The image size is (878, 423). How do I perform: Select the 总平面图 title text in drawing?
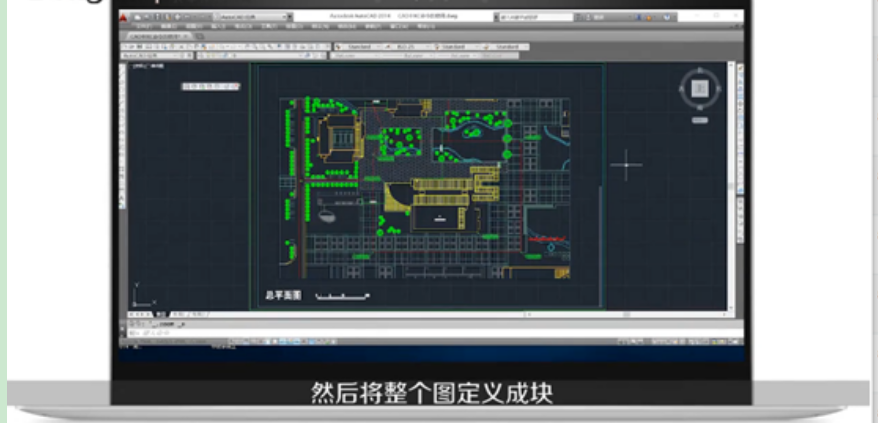(x=283, y=295)
